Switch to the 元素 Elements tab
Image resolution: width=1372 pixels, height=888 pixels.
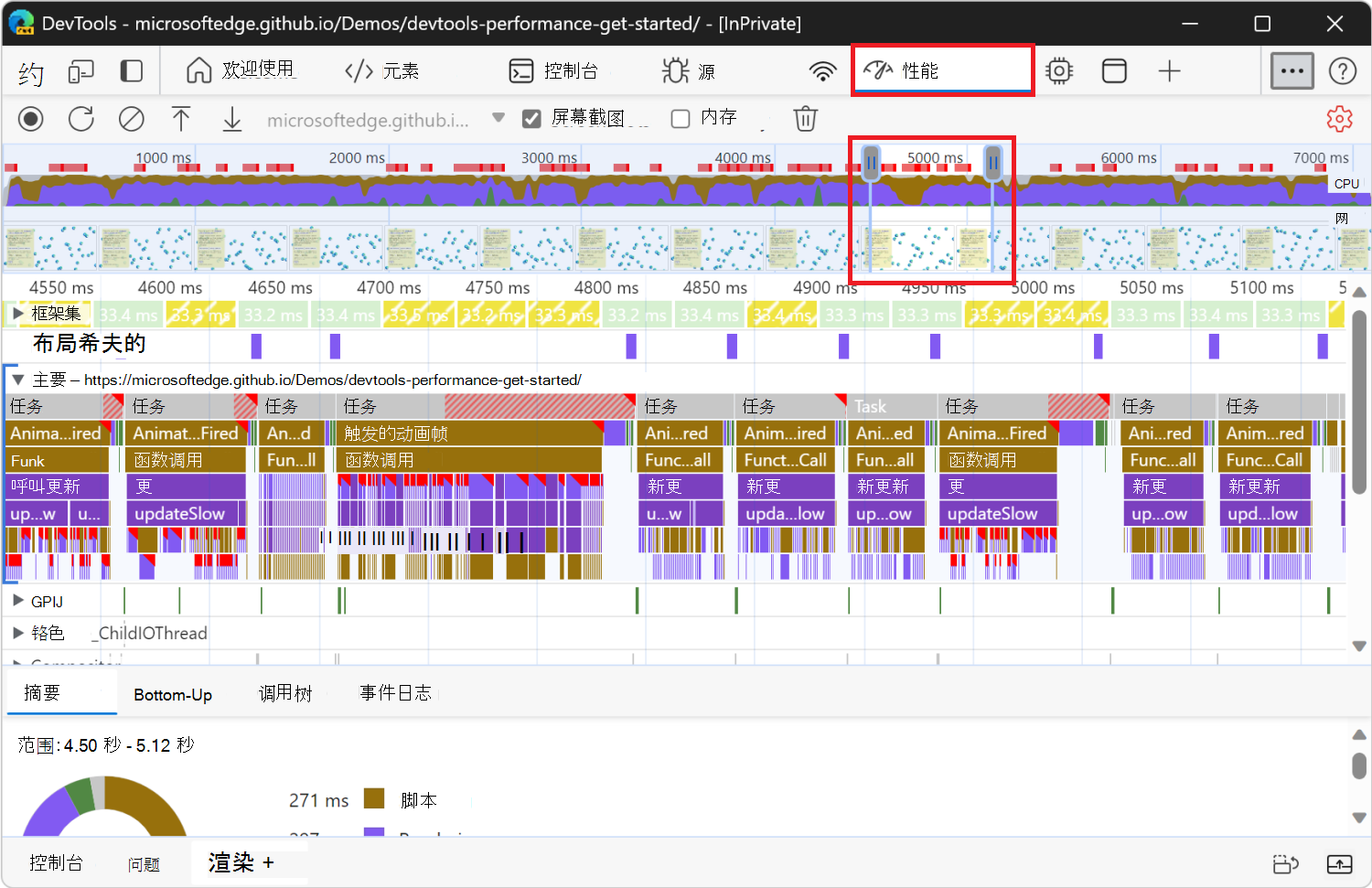[x=381, y=70]
